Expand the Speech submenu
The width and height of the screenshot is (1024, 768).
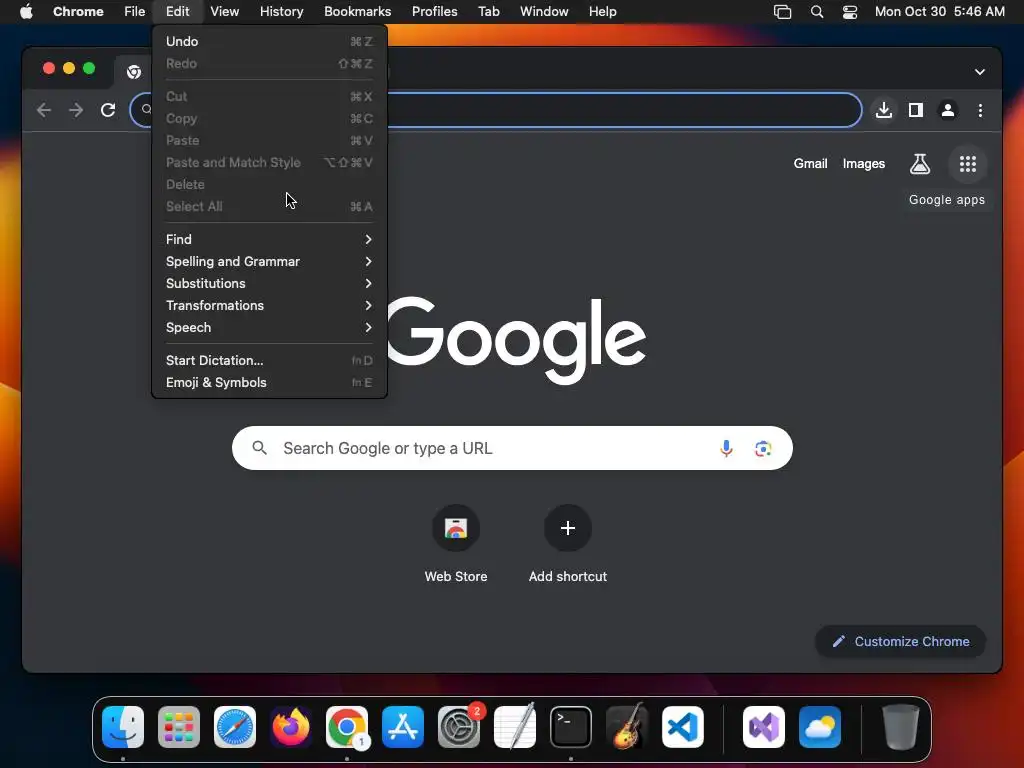pos(268,328)
